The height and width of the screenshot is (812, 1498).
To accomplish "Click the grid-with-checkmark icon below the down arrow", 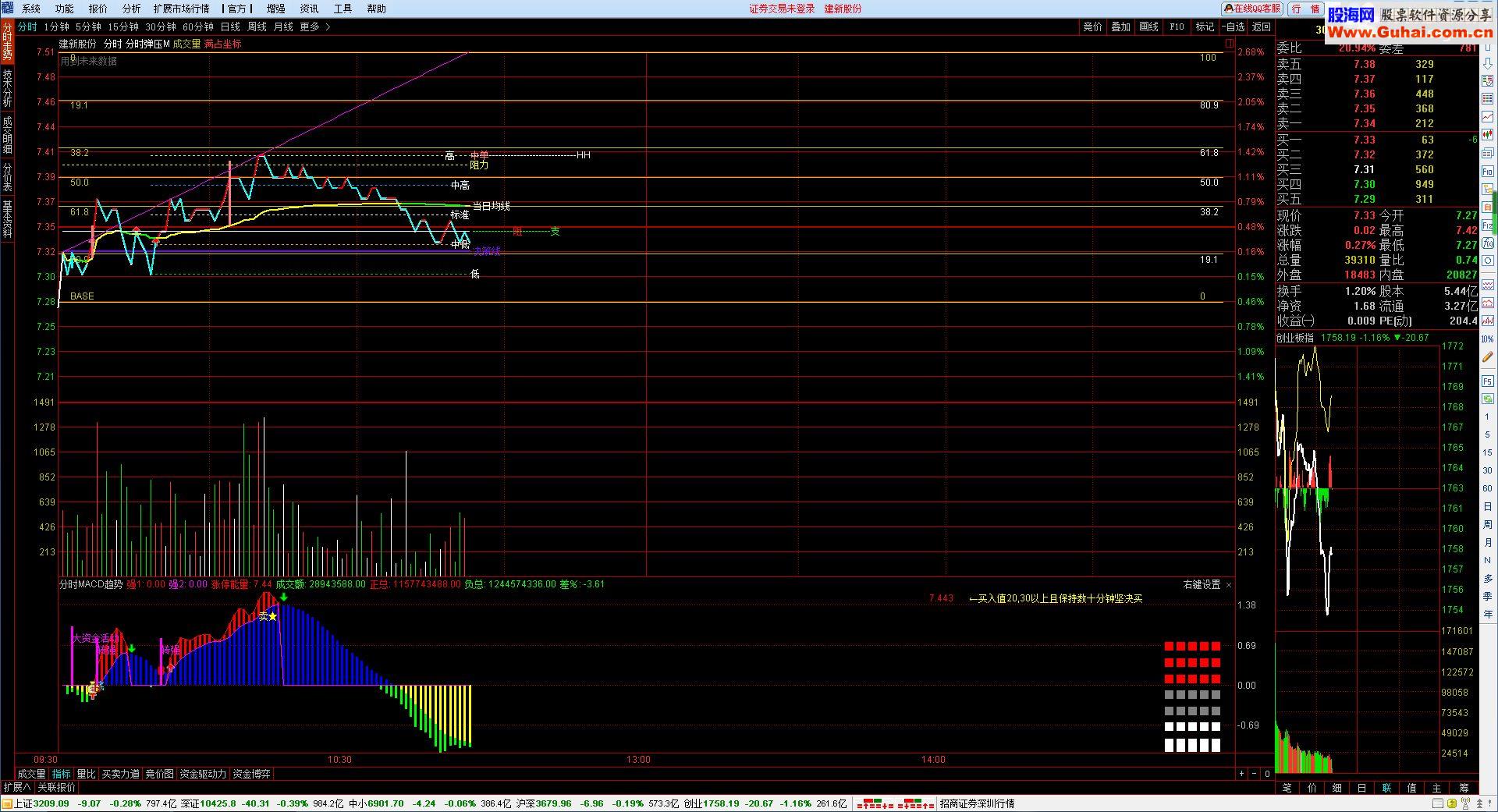I will point(1488,80).
